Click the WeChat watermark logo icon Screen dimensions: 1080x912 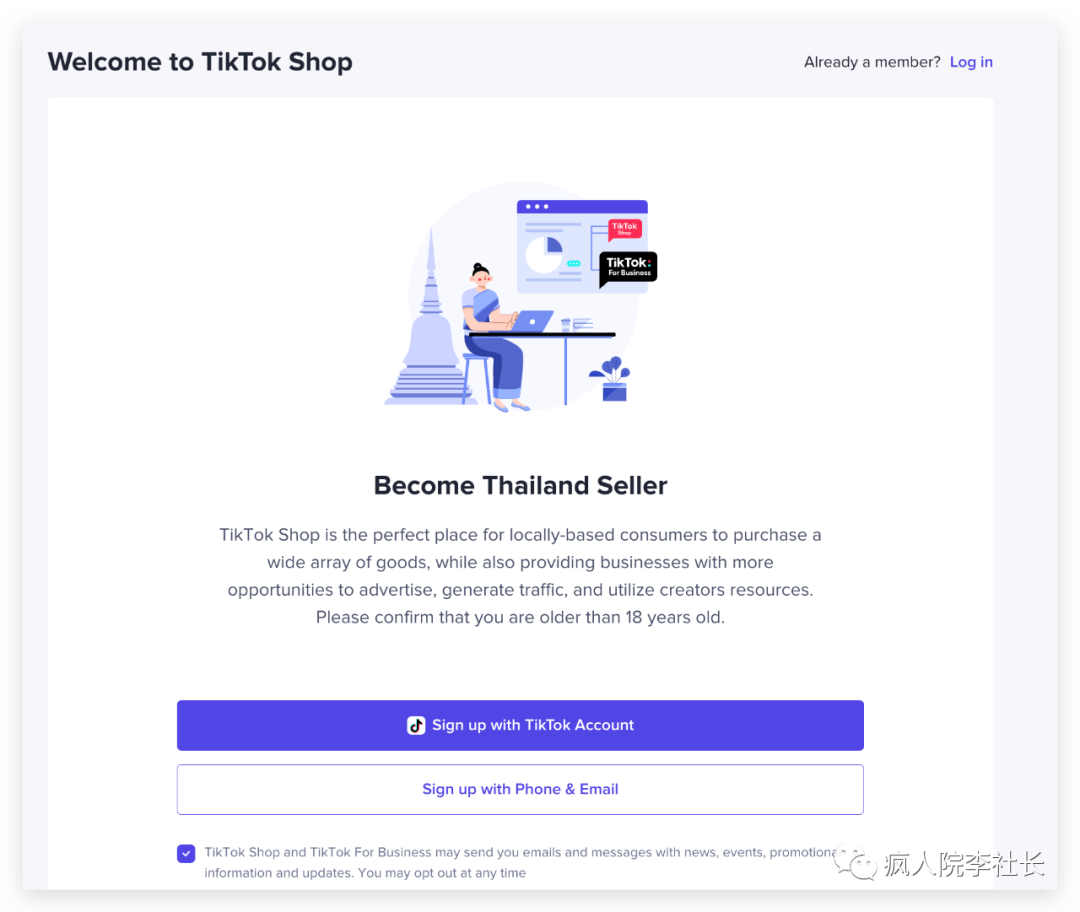pos(855,862)
